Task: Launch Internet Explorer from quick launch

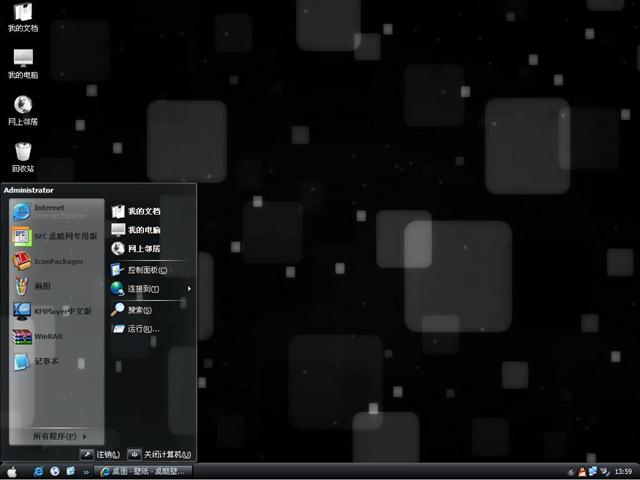Action: click(39, 471)
